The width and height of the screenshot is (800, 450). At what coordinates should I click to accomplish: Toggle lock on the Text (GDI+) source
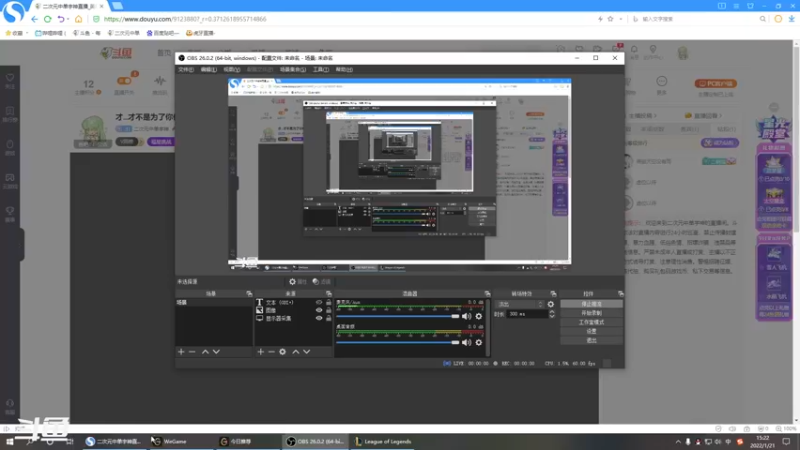(329, 303)
